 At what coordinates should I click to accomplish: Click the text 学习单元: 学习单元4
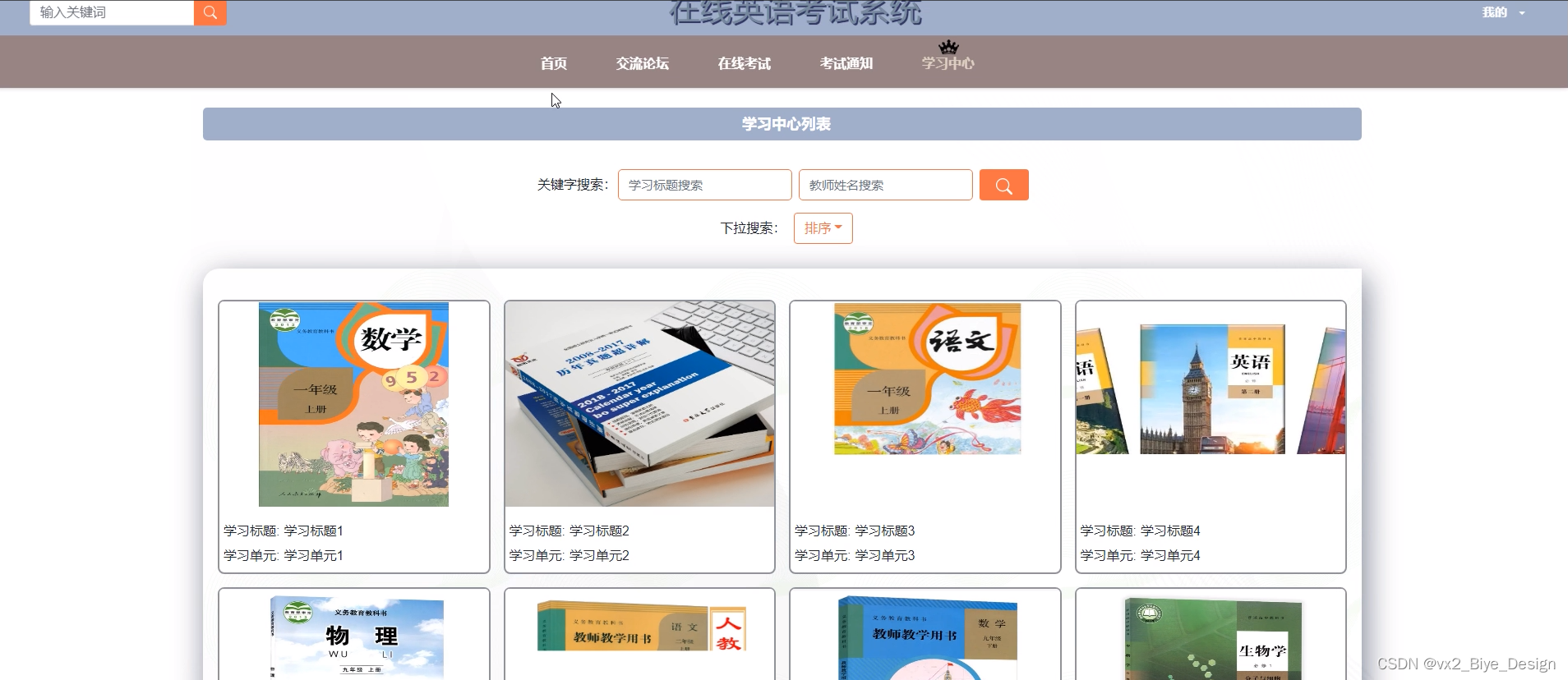coord(1140,556)
